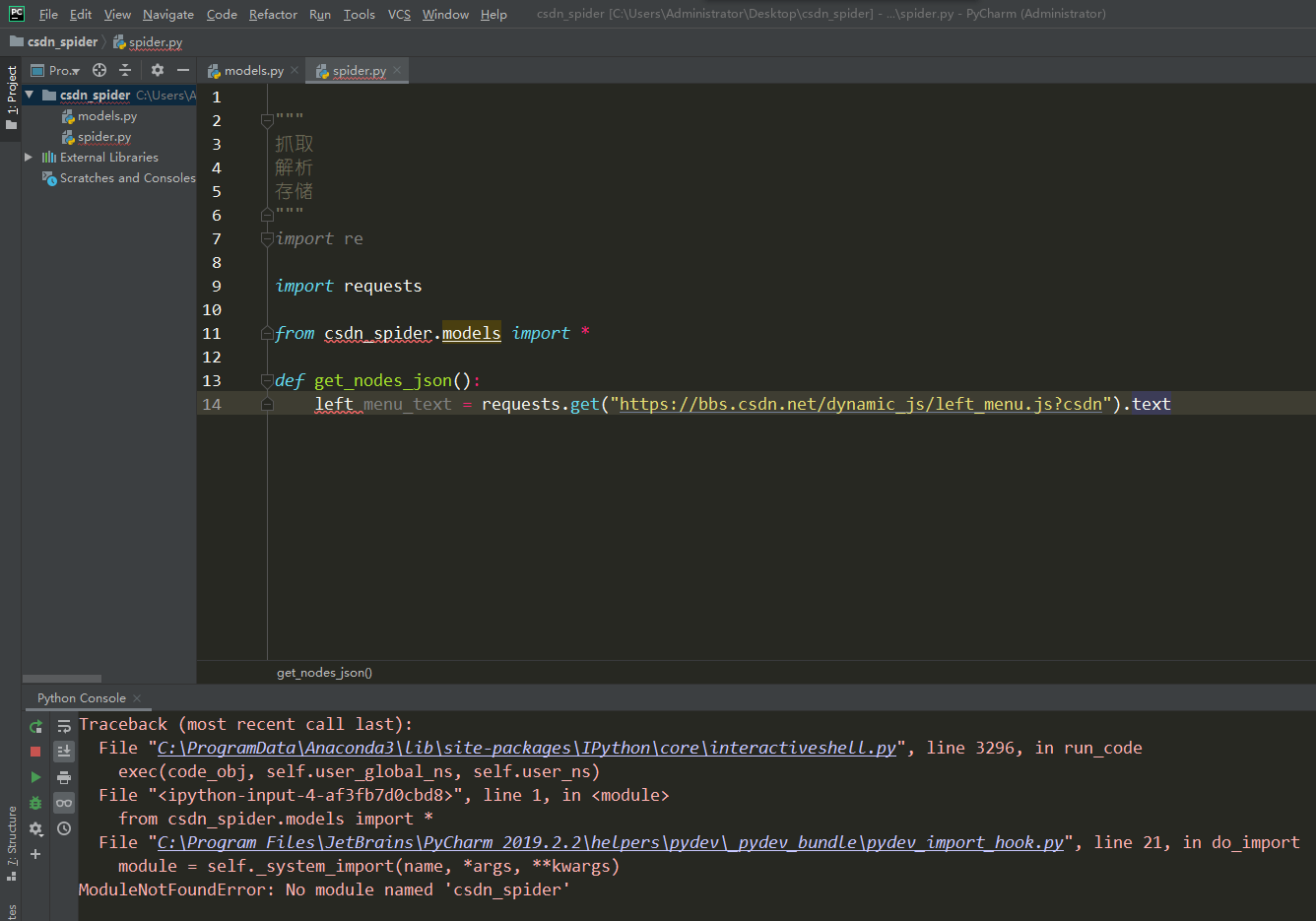Image resolution: width=1316 pixels, height=921 pixels.
Task: Open the View menu
Action: pos(117,15)
